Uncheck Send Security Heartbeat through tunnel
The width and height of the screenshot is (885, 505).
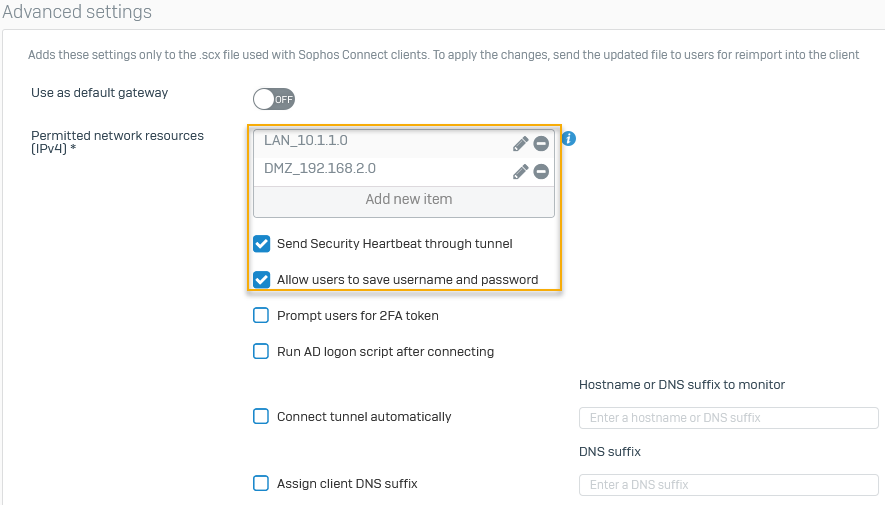tap(262, 244)
